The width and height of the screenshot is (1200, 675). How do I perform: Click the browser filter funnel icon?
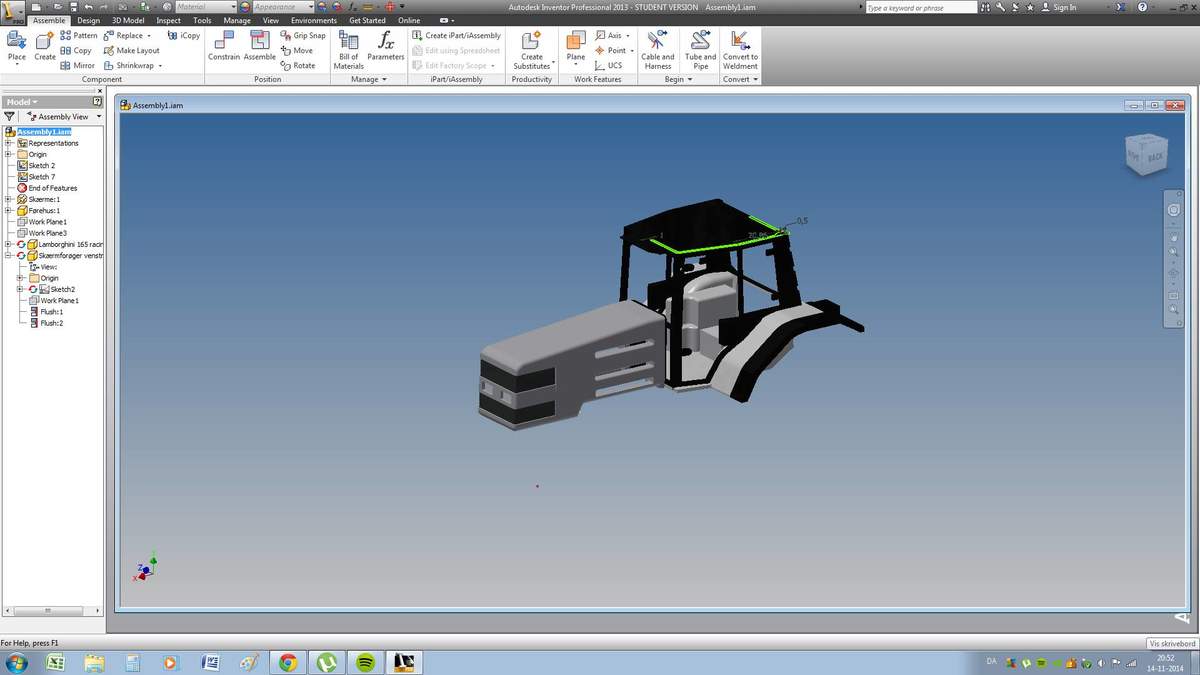[10, 117]
